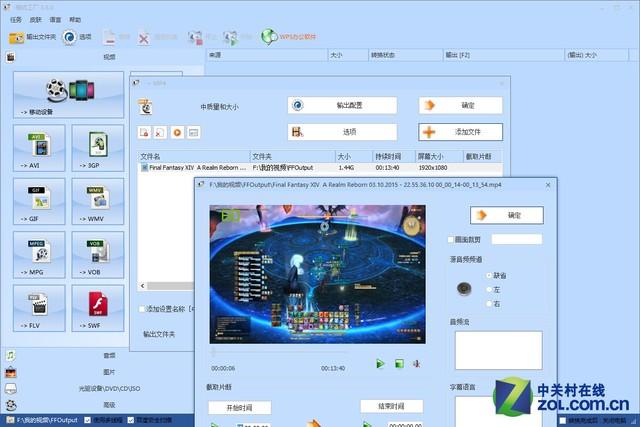Click the F:\我的视频\FFOutput status bar path
This screenshot has height=427, width=640.
(x=47, y=420)
